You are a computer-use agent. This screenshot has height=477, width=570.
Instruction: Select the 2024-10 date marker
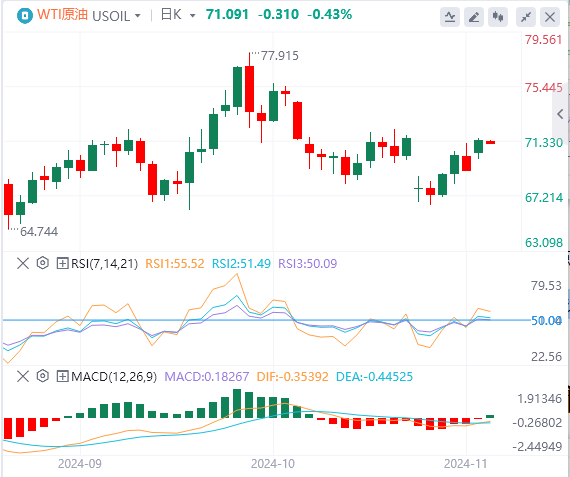click(x=273, y=464)
